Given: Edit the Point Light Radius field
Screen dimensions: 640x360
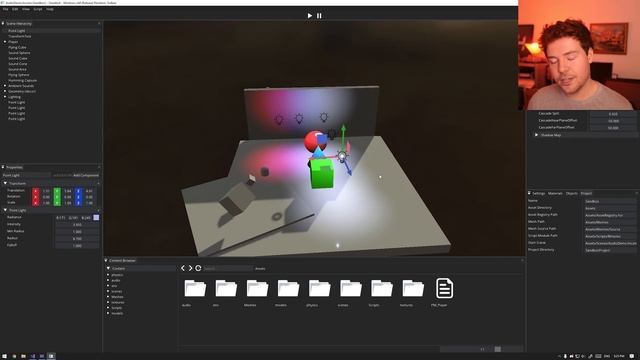Looking at the screenshot, I should 77,238.
